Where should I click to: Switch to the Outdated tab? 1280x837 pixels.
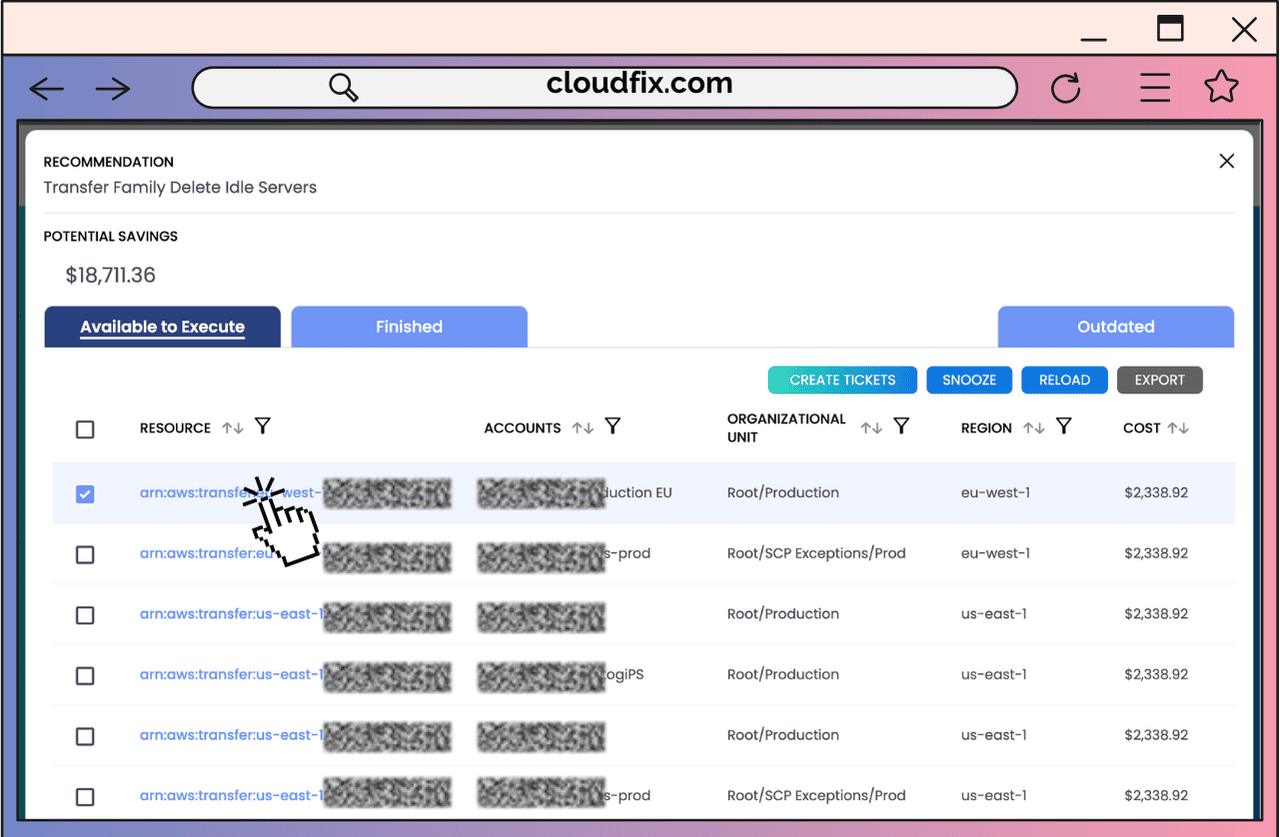pyautogui.click(x=1116, y=327)
